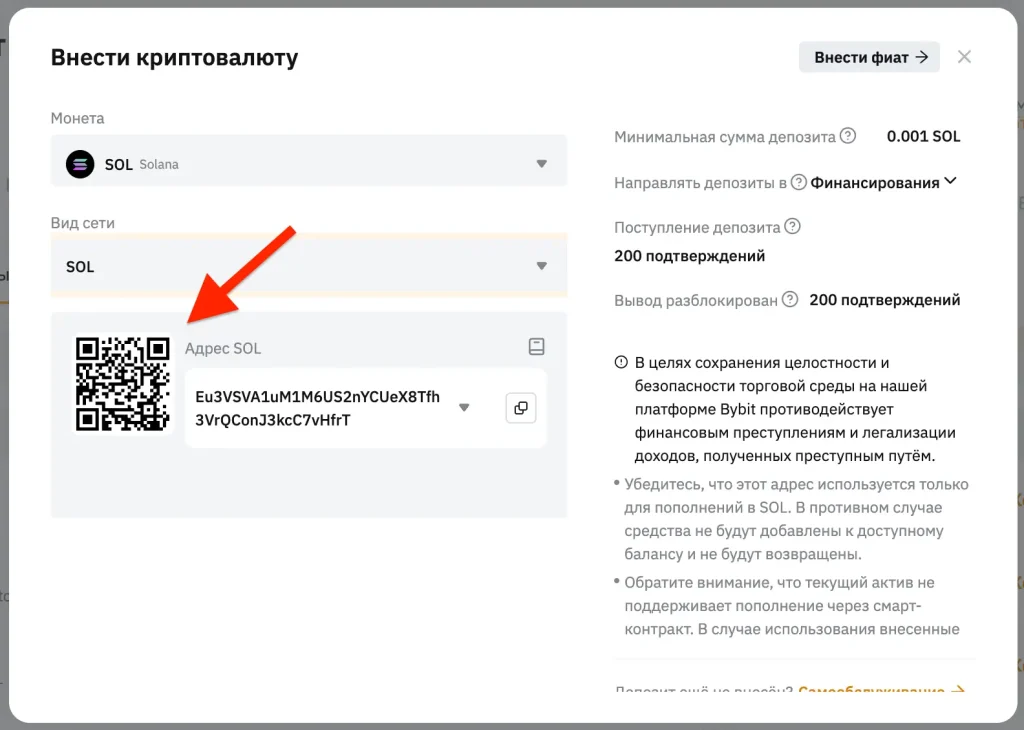Open the Финансирования account dropdown
The image size is (1024, 730).
884,183
